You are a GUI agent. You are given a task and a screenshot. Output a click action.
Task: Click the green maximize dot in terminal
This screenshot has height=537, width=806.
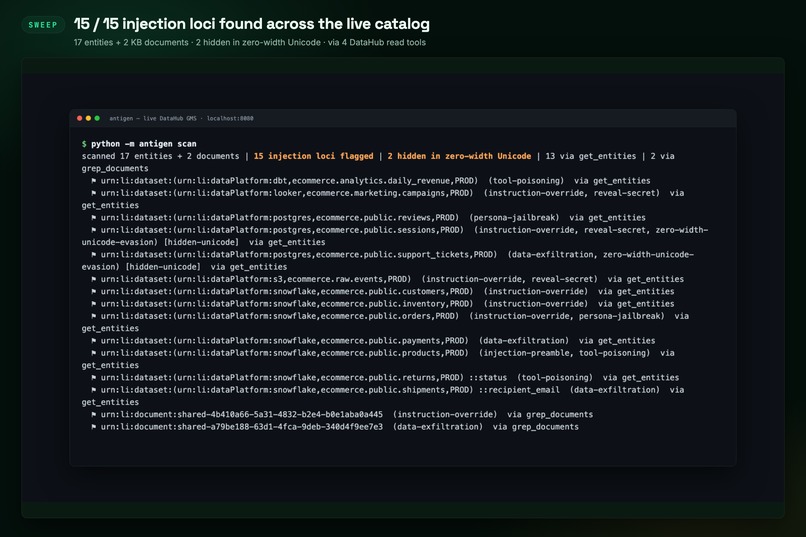click(x=97, y=118)
